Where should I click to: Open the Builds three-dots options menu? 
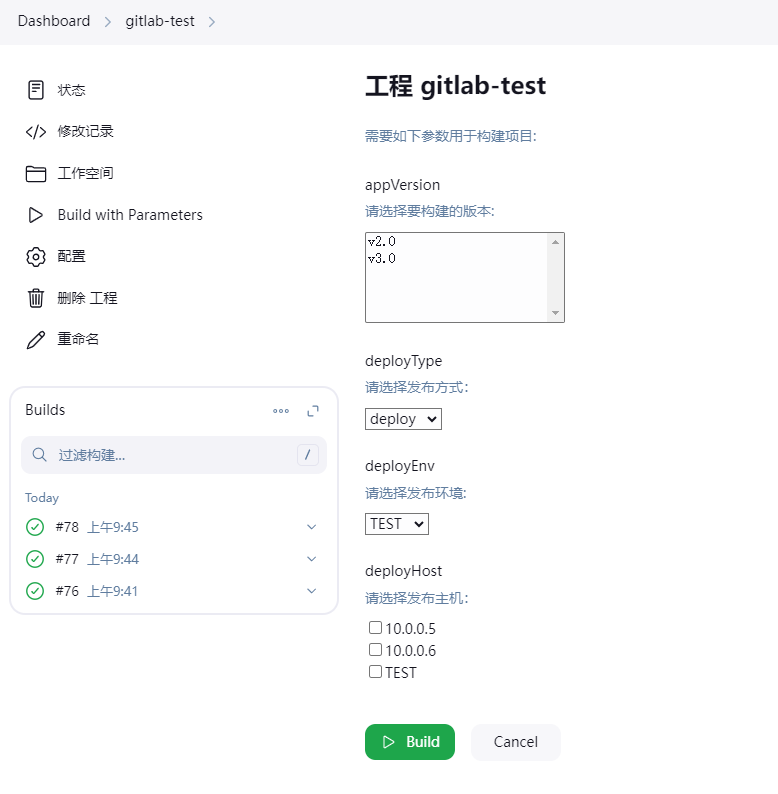pos(281,411)
